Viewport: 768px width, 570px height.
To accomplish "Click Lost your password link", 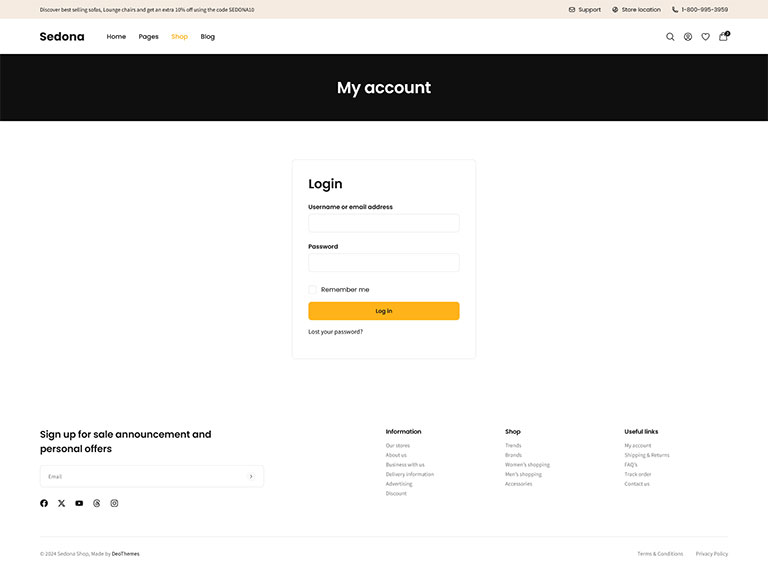I will (x=335, y=332).
